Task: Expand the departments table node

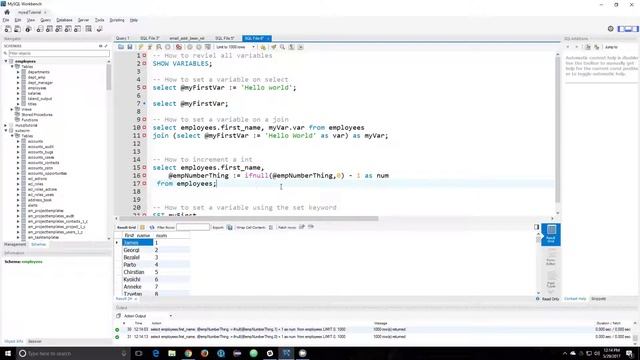Action: tap(18, 72)
